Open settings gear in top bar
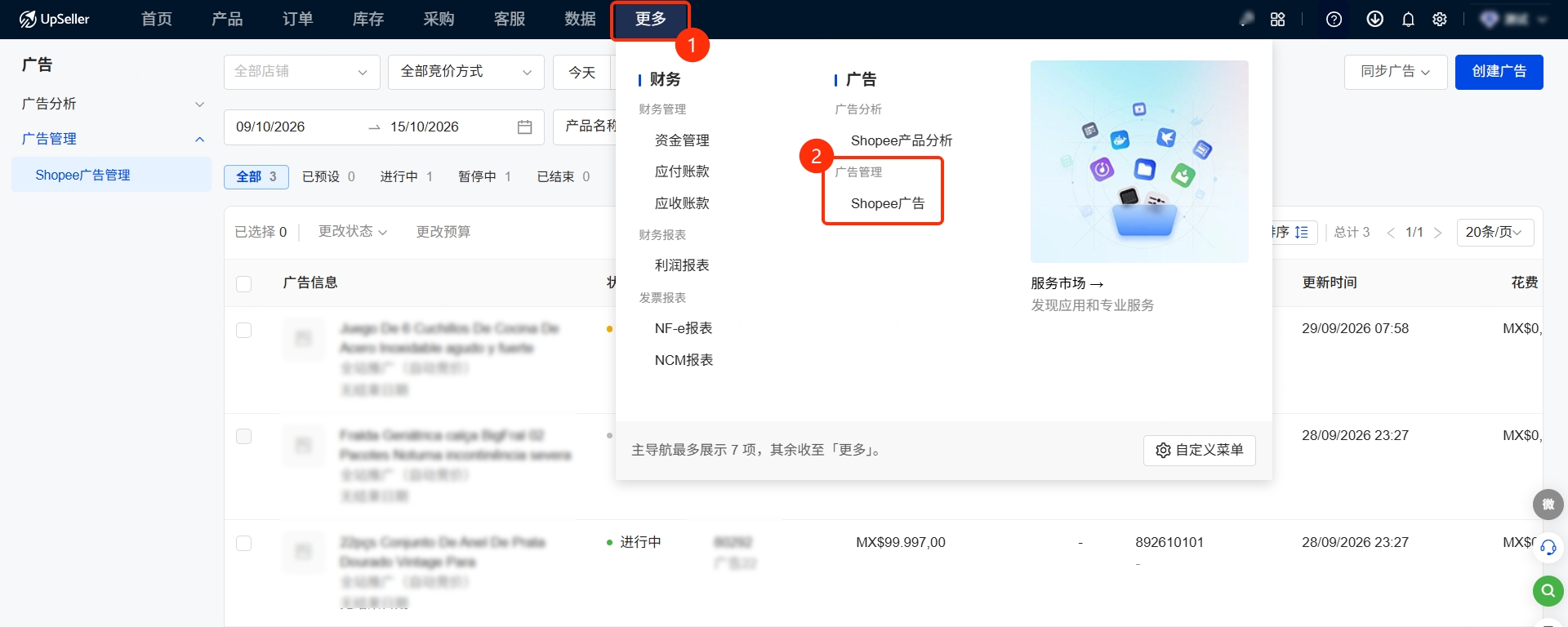 [1440, 19]
